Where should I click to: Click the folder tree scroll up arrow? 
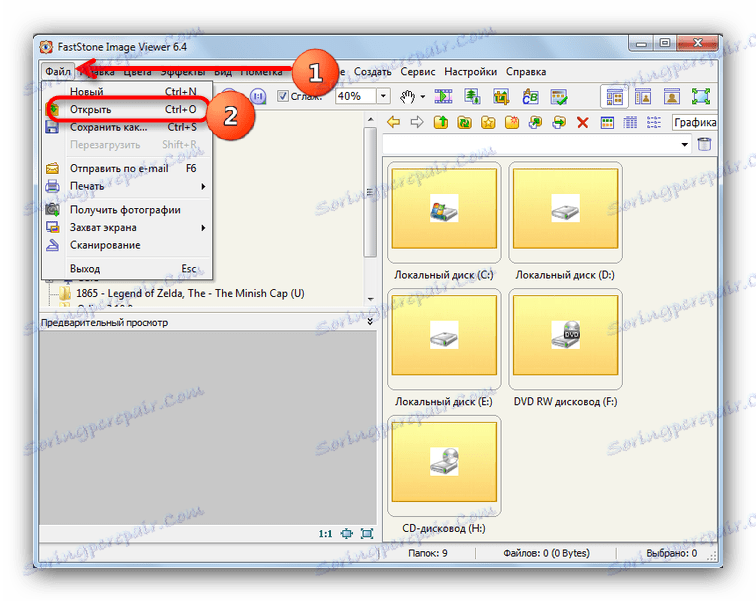pos(370,119)
